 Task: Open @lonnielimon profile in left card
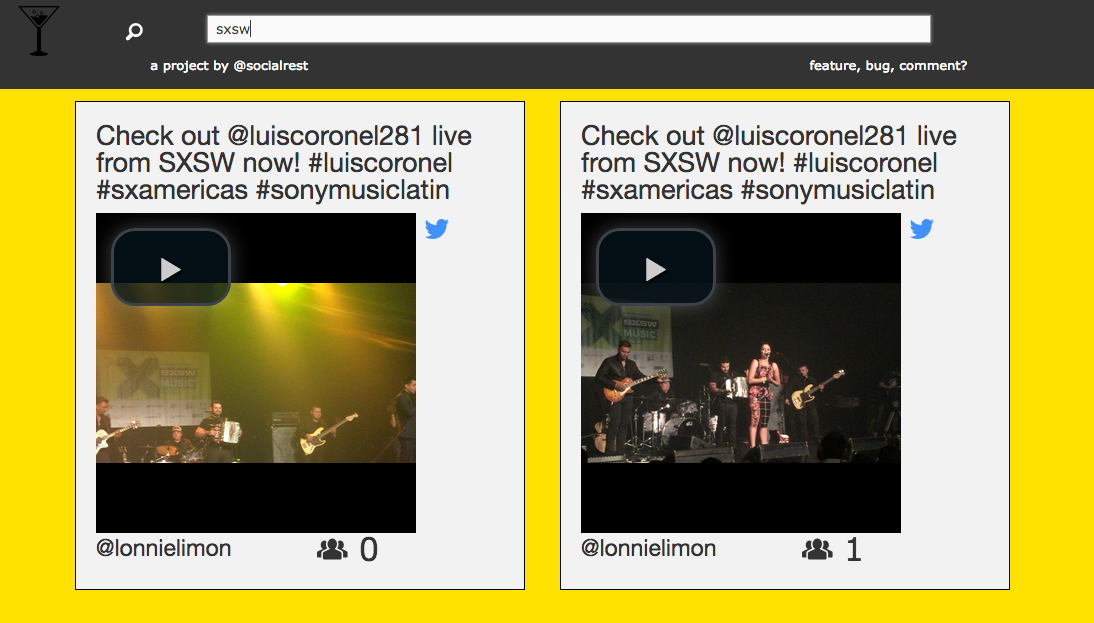163,548
